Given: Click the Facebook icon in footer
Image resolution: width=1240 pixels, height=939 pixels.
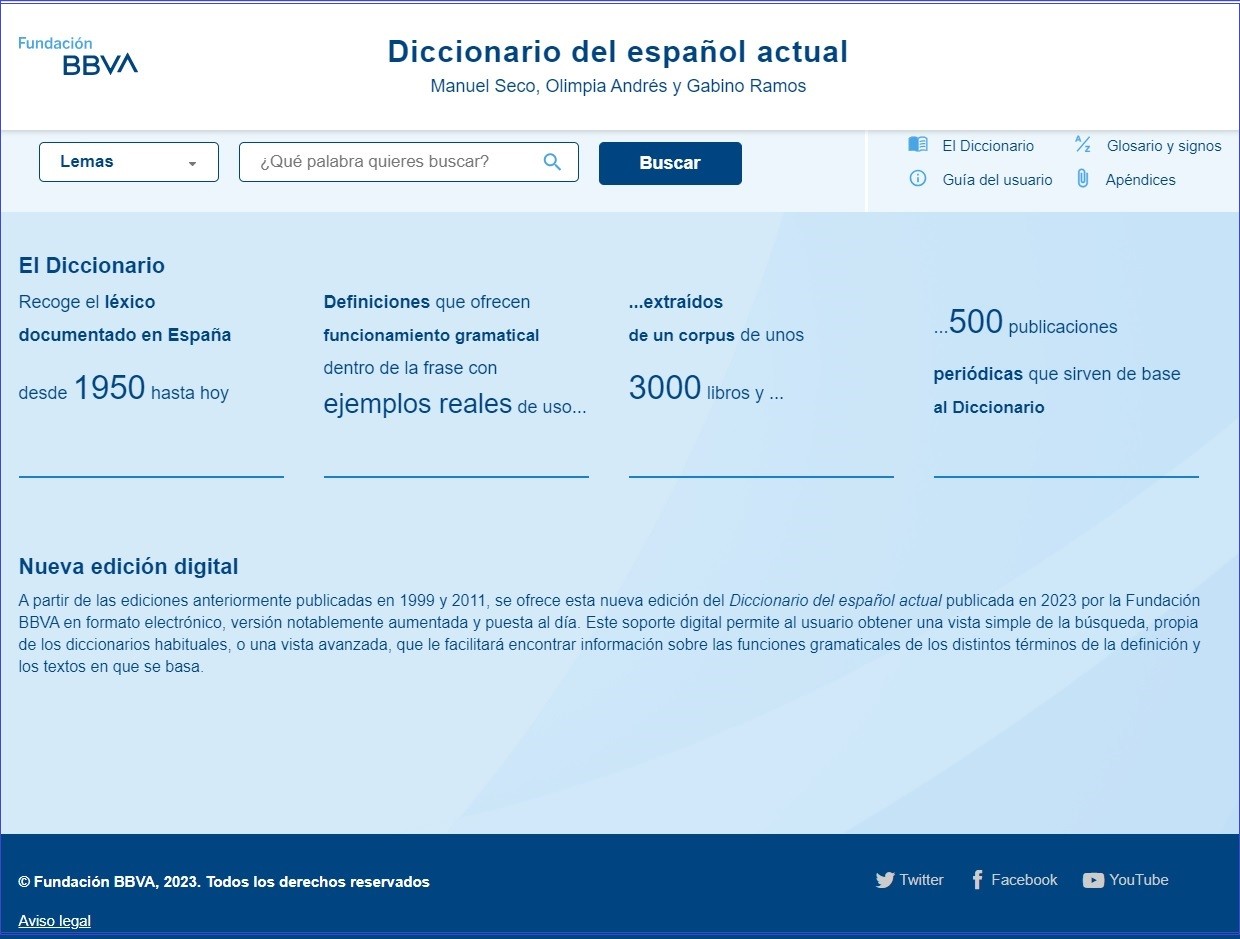Looking at the screenshot, I should 977,880.
